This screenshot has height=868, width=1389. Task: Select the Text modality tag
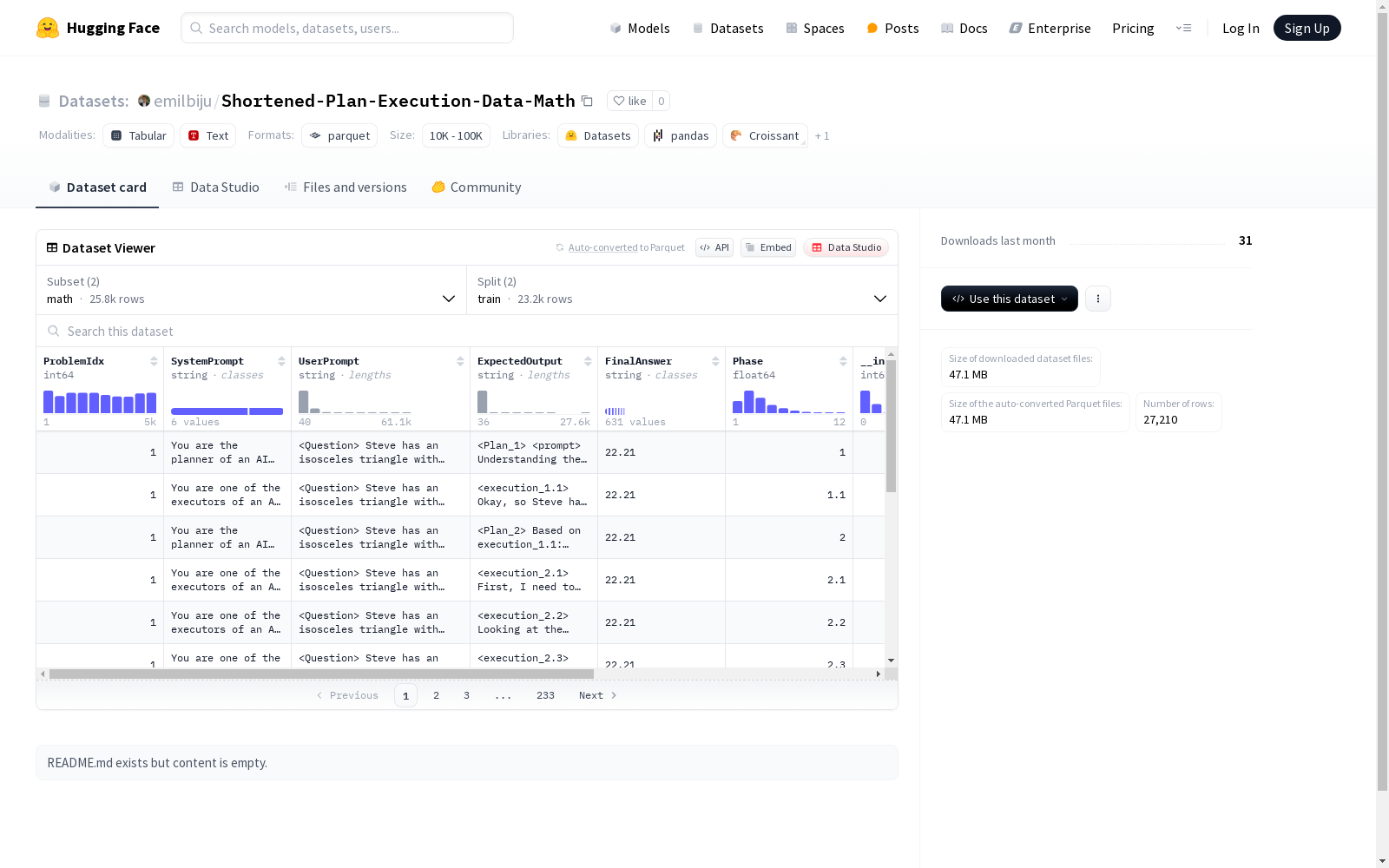[x=208, y=135]
